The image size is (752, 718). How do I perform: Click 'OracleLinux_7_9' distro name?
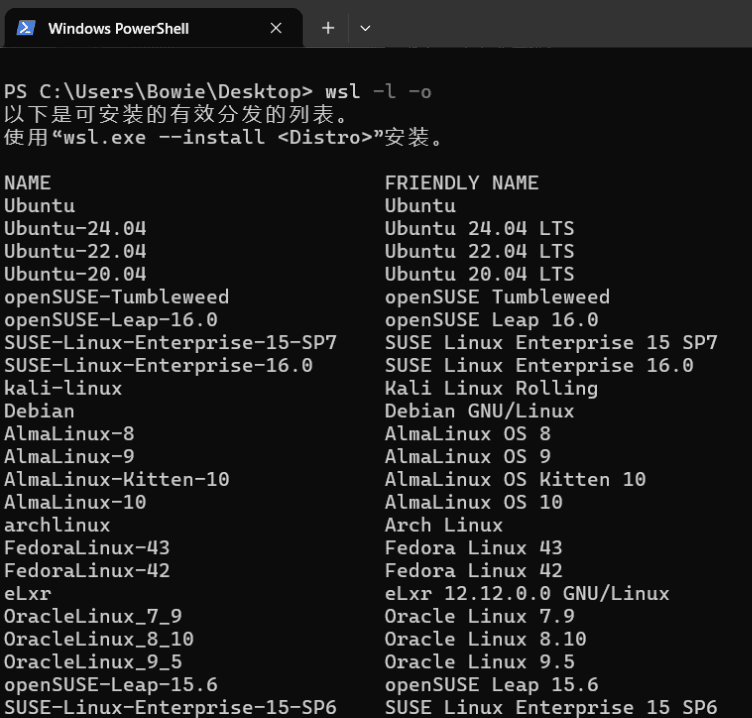click(93, 616)
